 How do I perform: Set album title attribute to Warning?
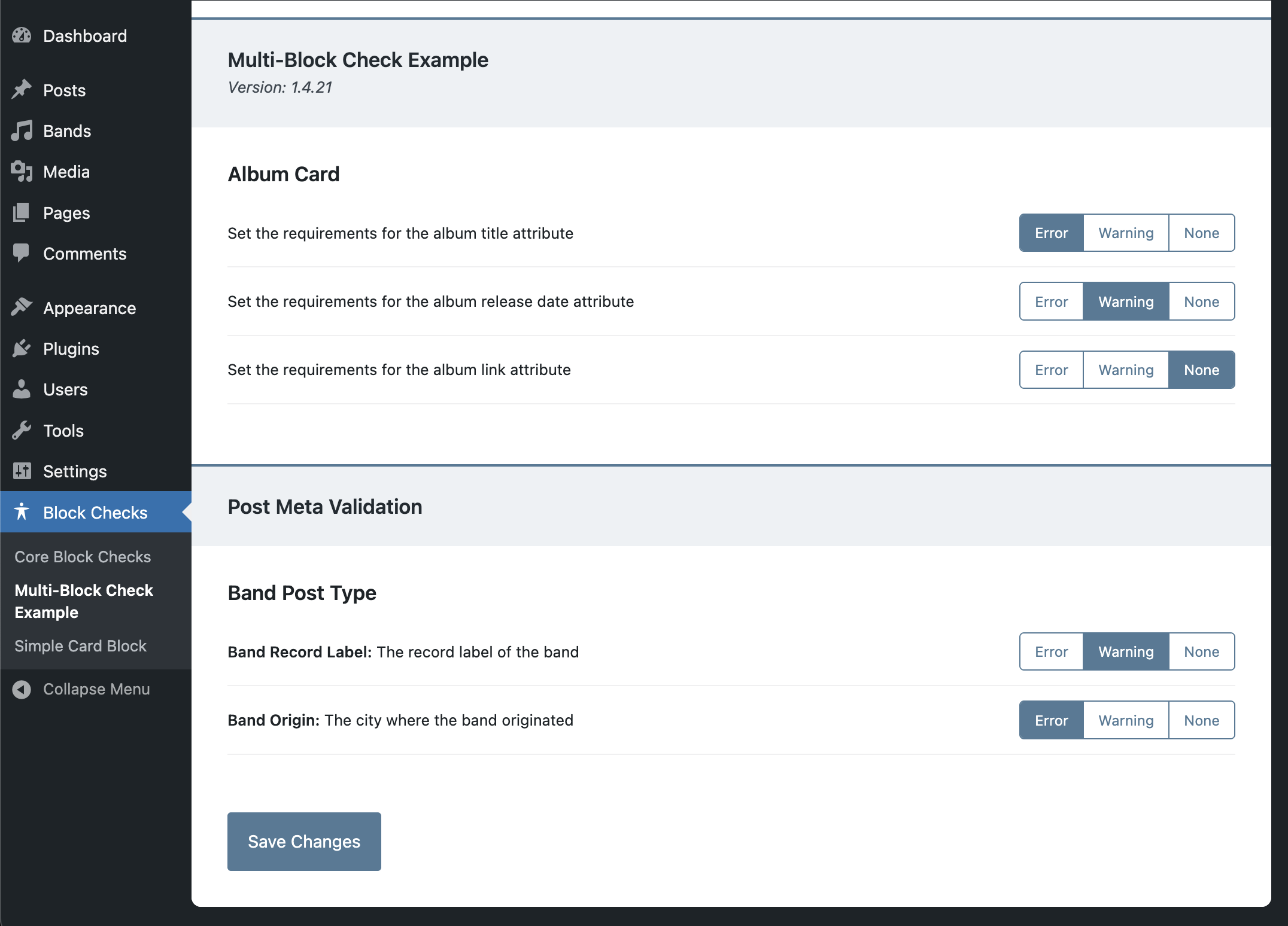tap(1125, 233)
